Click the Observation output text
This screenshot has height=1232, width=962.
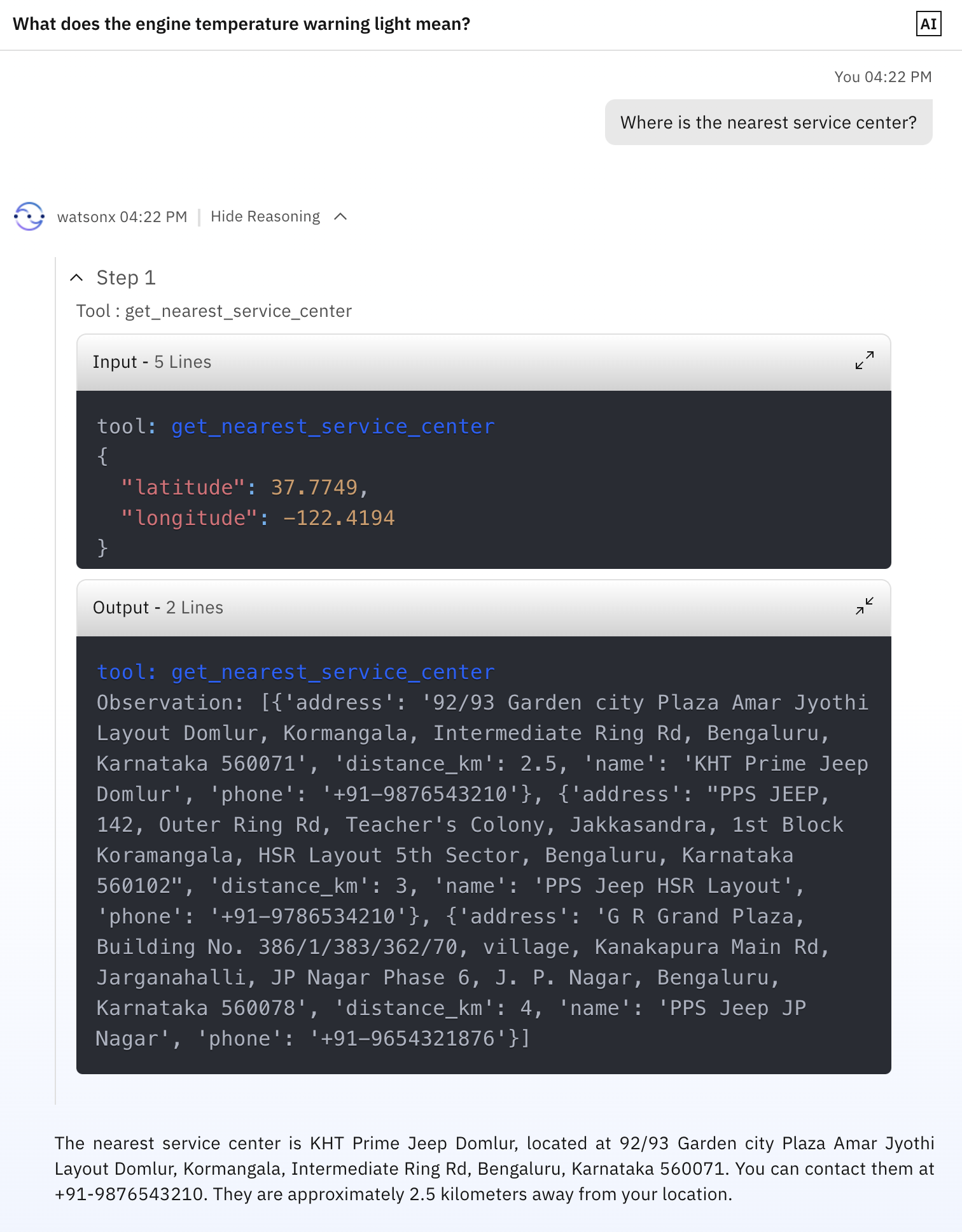482,871
